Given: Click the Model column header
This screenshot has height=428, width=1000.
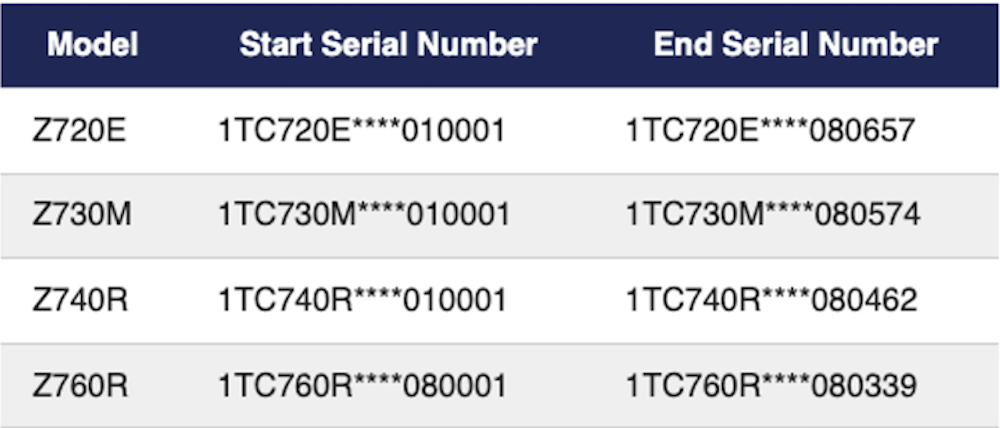Looking at the screenshot, I should tap(92, 44).
